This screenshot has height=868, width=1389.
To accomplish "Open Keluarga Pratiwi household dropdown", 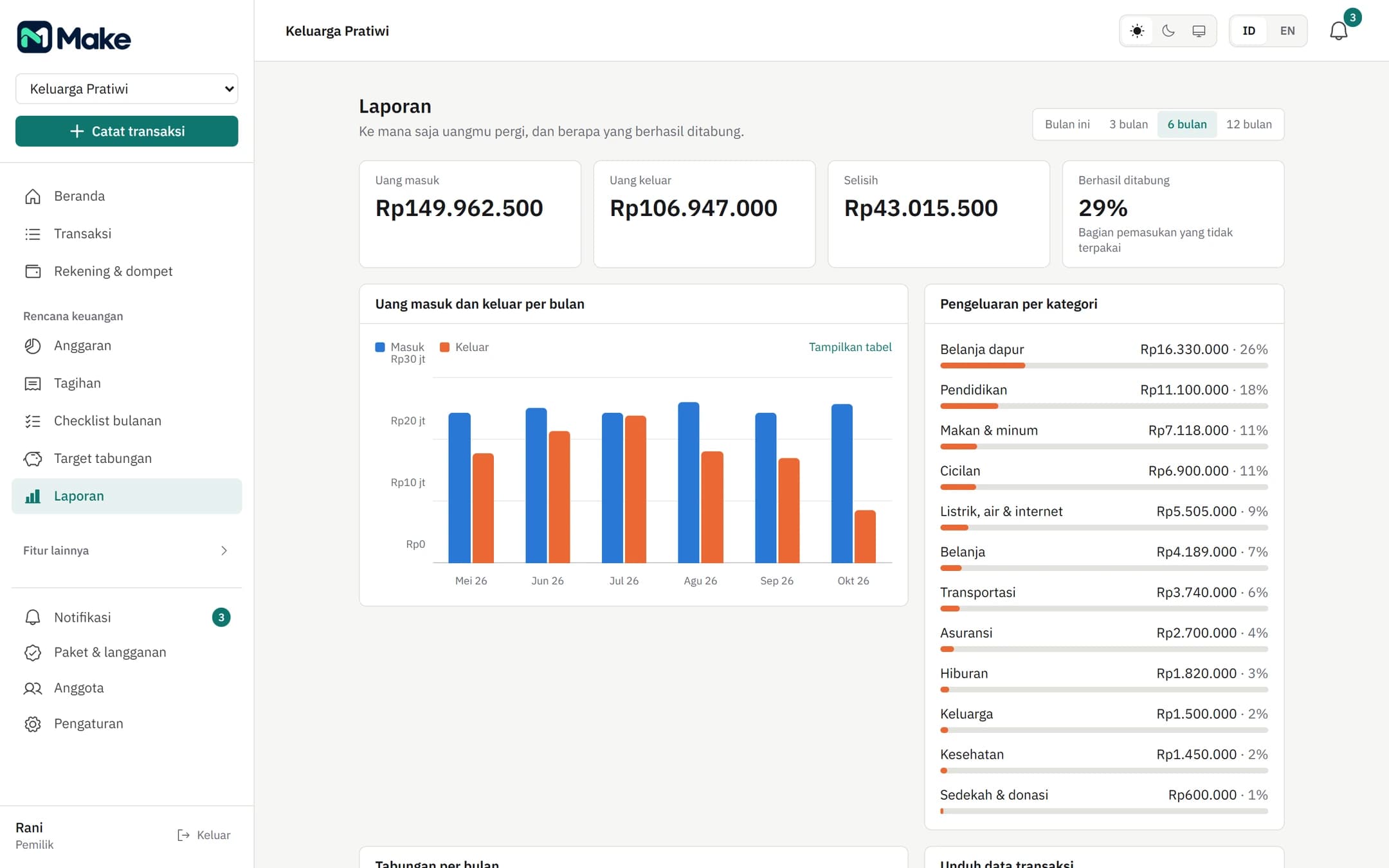I will pyautogui.click(x=127, y=89).
